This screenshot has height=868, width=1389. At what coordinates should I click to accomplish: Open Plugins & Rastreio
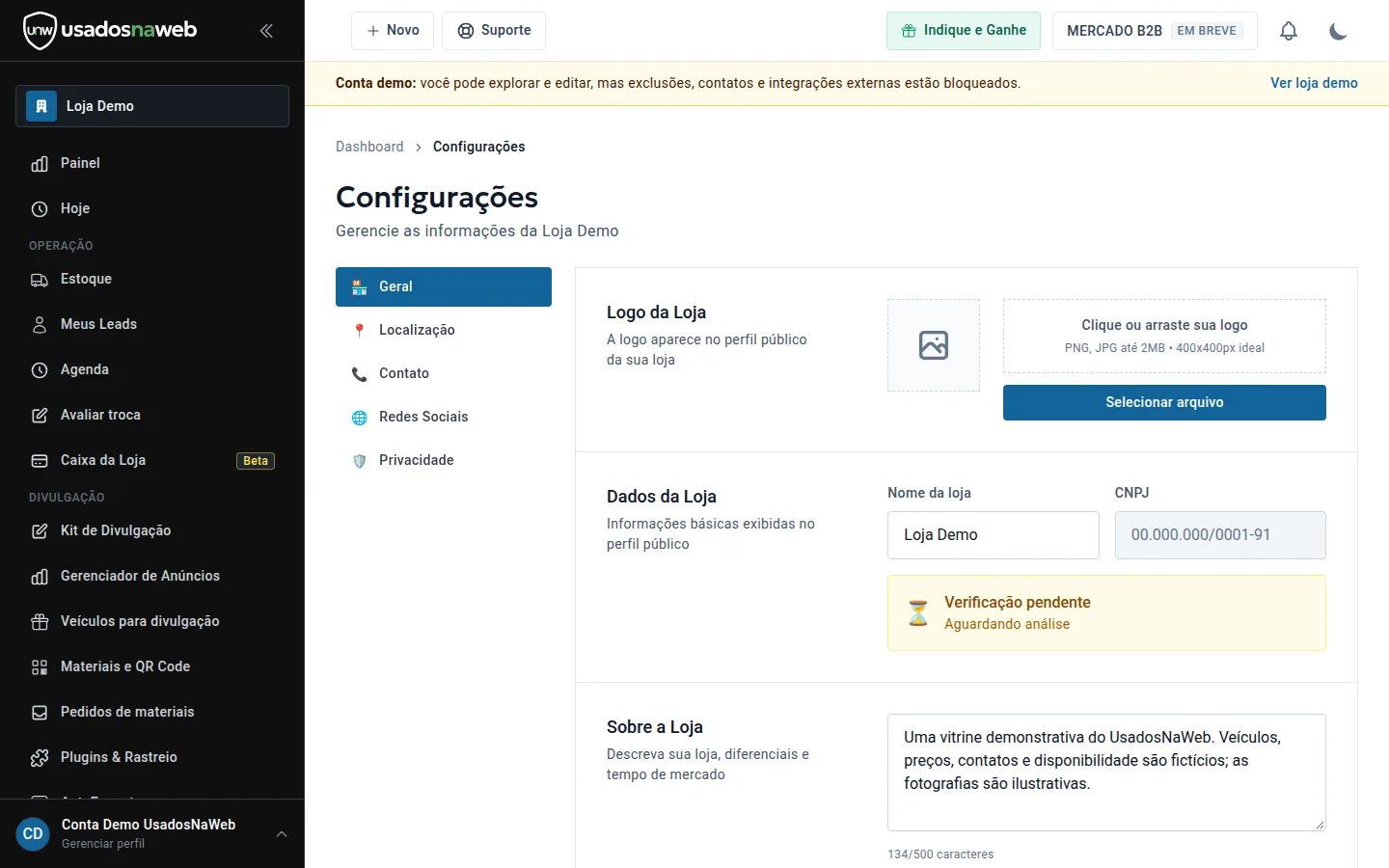pyautogui.click(x=152, y=757)
